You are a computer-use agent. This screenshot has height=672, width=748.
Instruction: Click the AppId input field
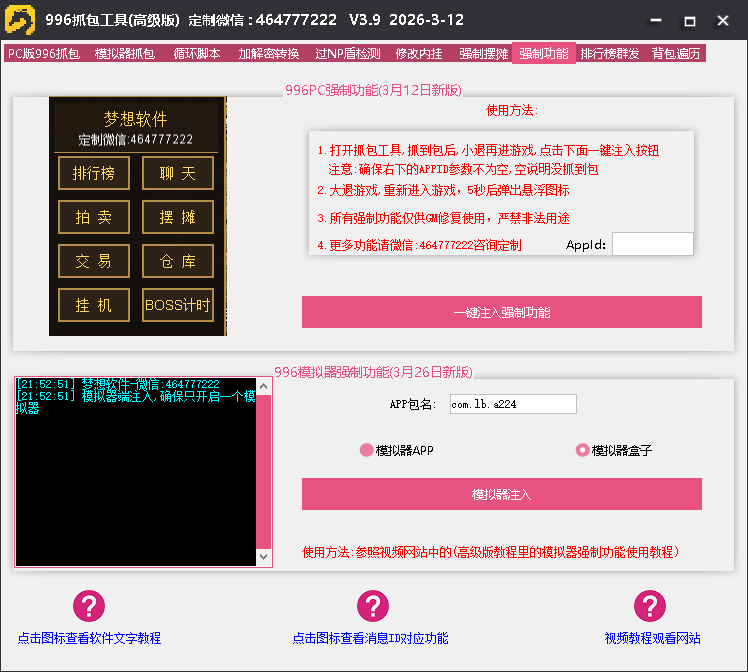tap(652, 244)
